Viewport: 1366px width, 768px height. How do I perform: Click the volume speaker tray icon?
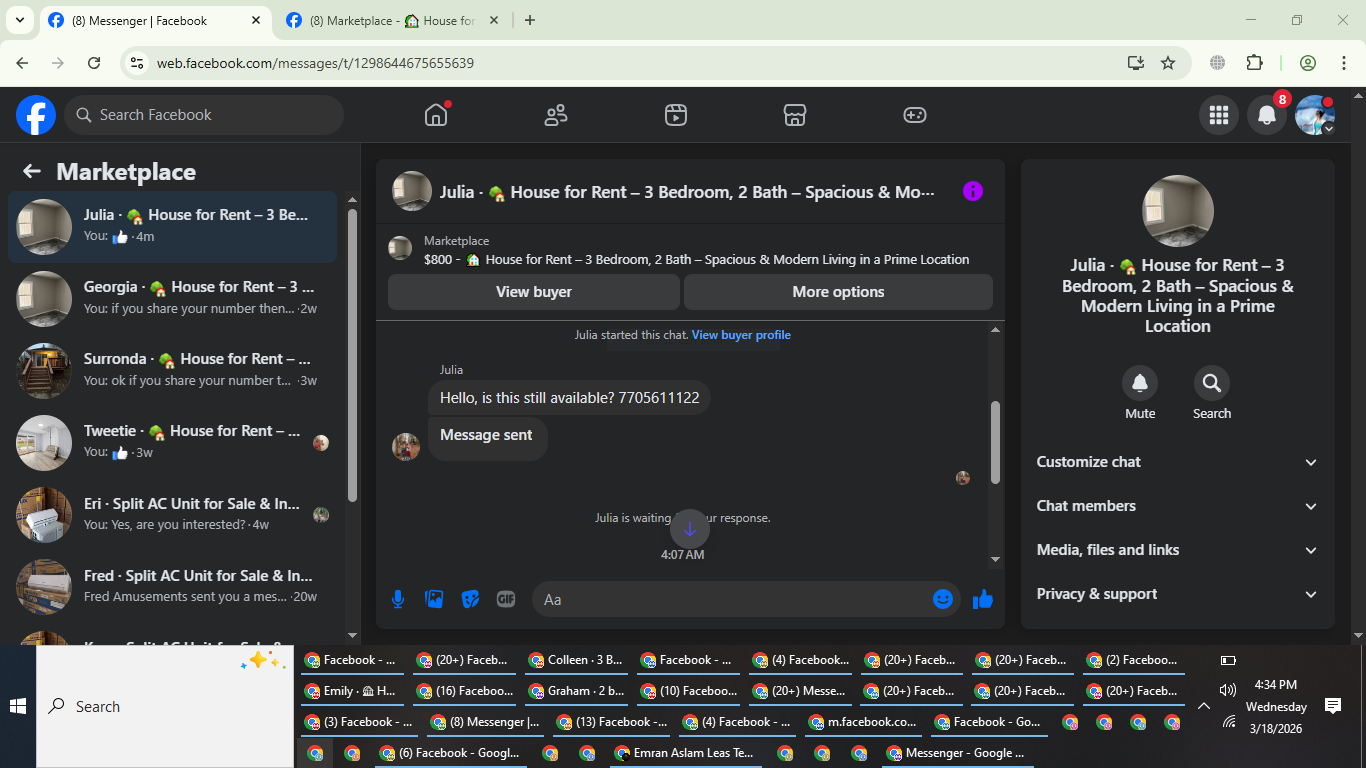click(1229, 690)
